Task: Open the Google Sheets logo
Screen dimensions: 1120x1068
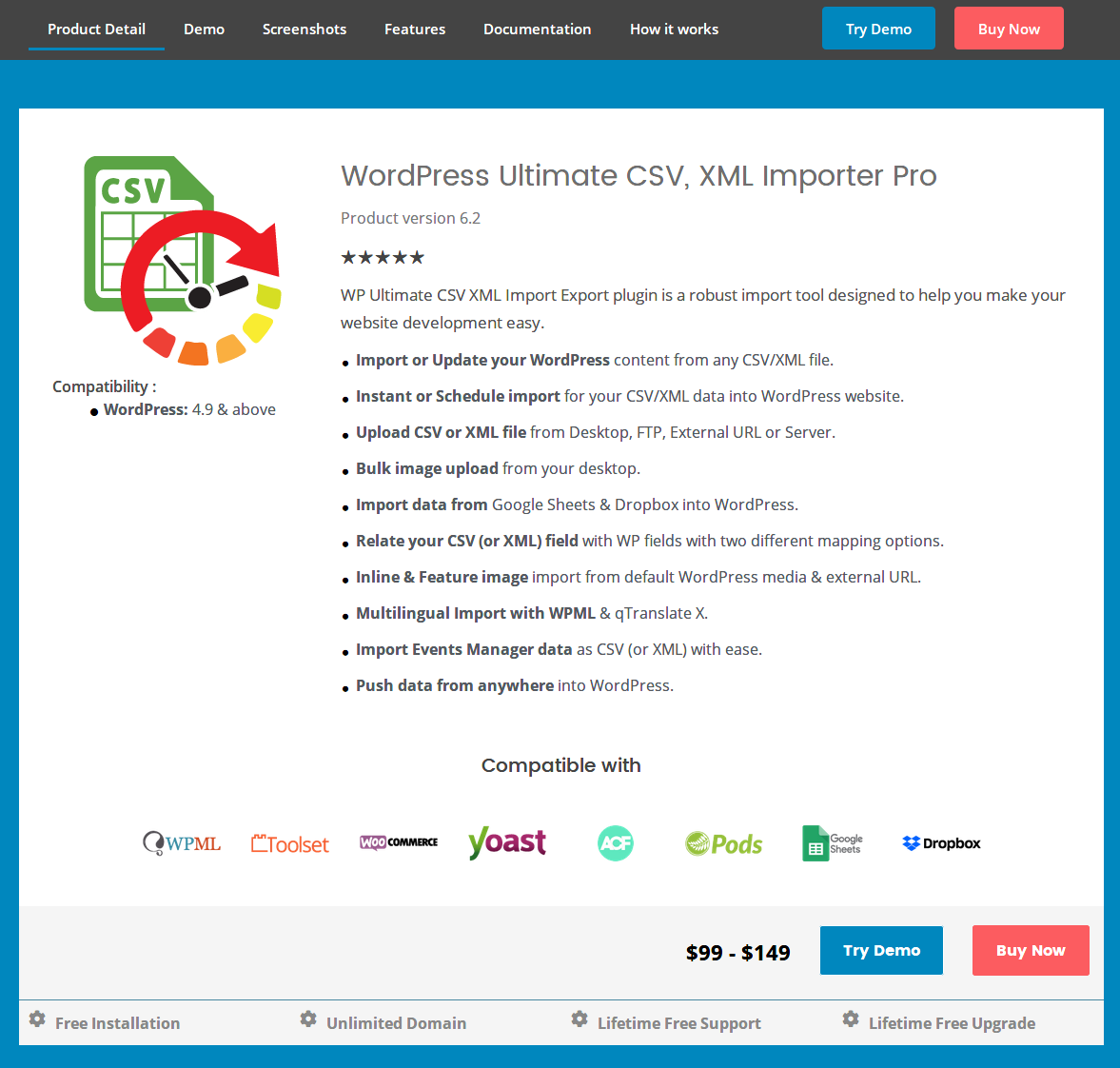Action: 832,843
